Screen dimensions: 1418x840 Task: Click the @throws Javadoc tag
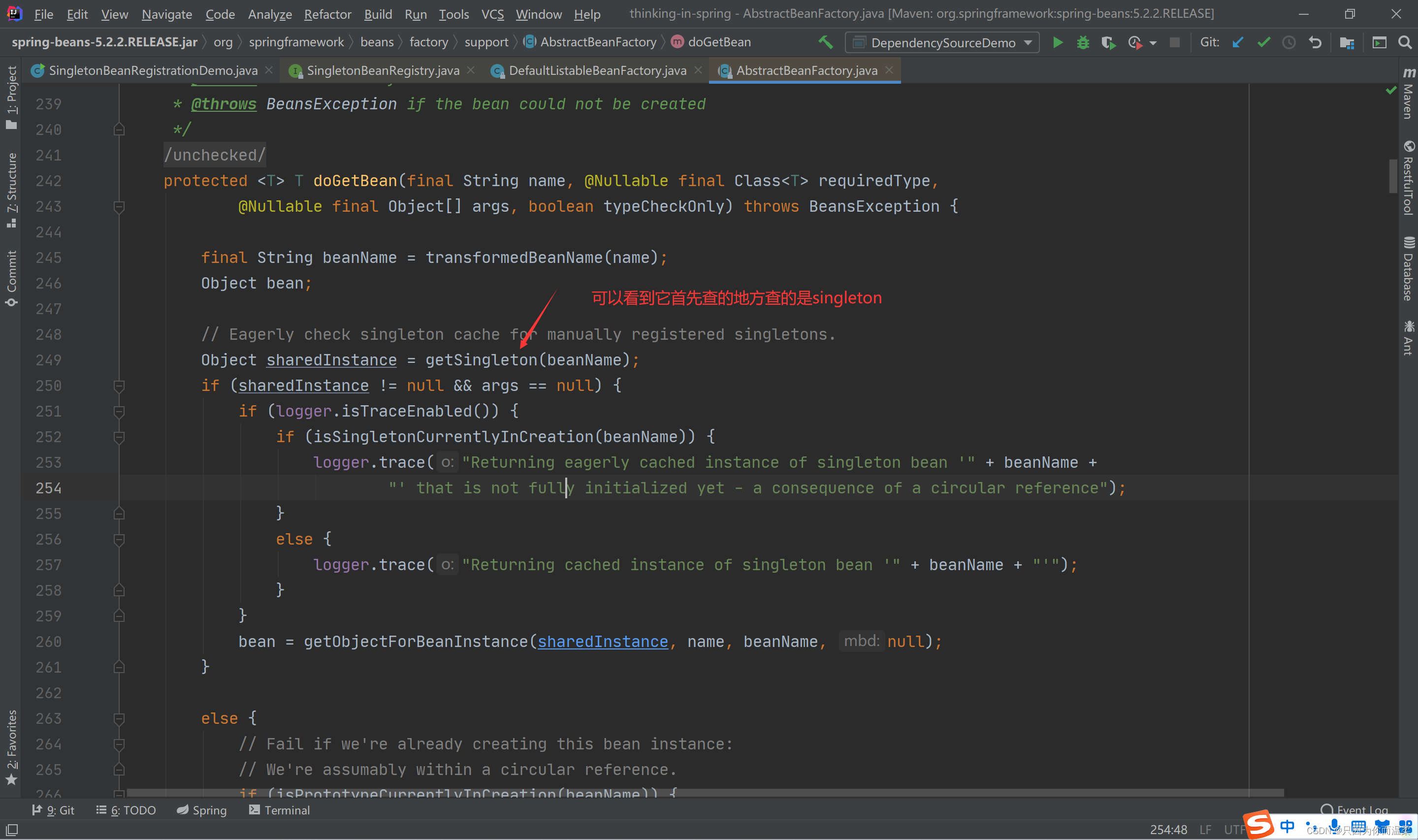[x=224, y=104]
